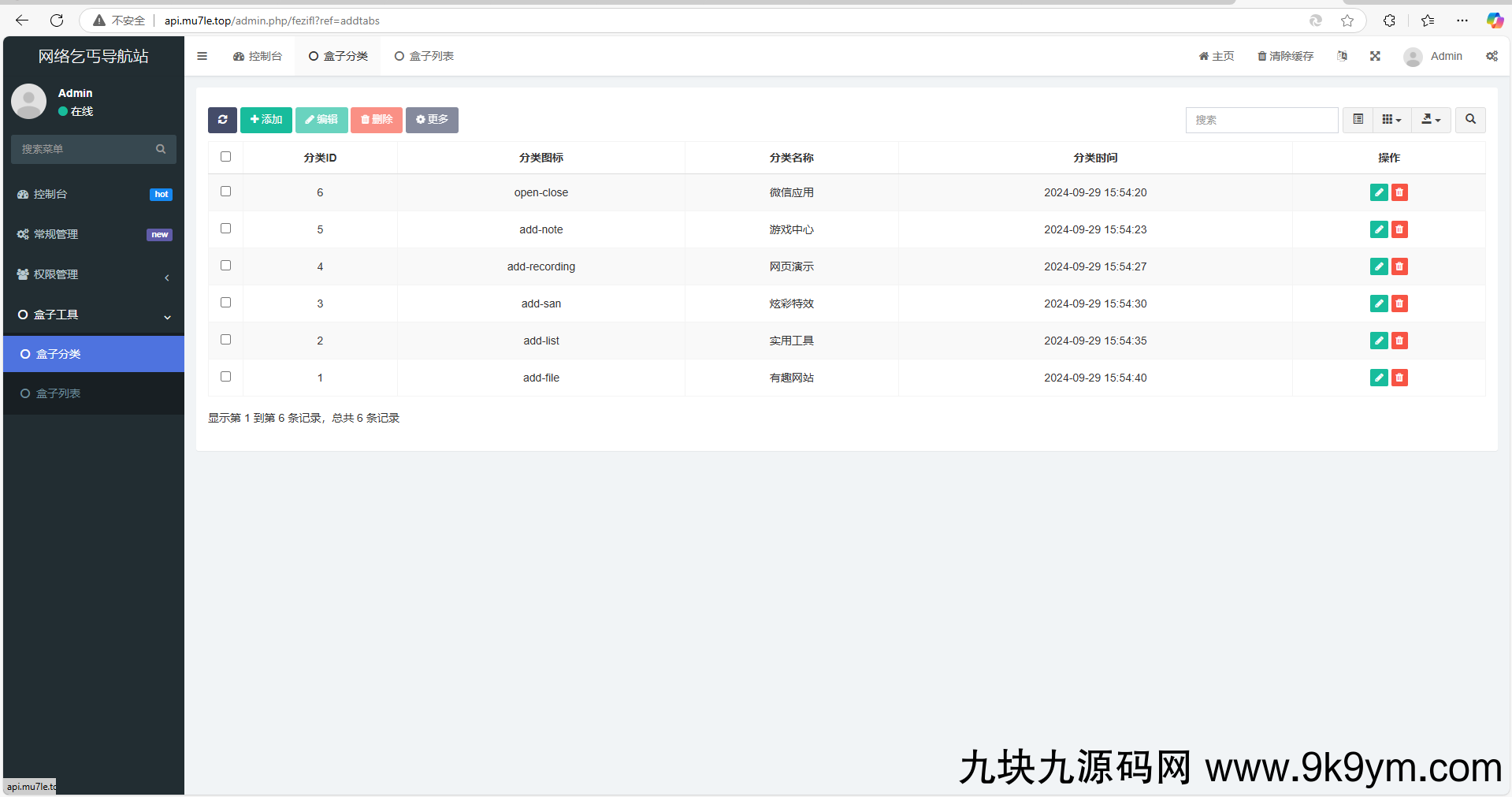Check the add-list row checkbox
This screenshot has width=1512, height=797.
tap(225, 340)
